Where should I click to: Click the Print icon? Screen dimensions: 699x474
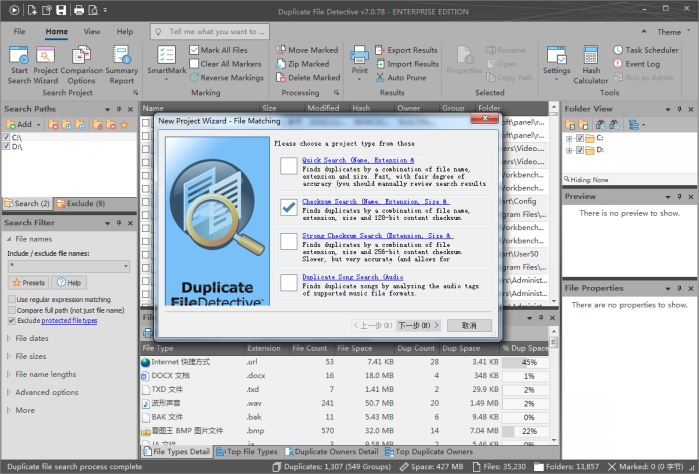click(x=359, y=55)
